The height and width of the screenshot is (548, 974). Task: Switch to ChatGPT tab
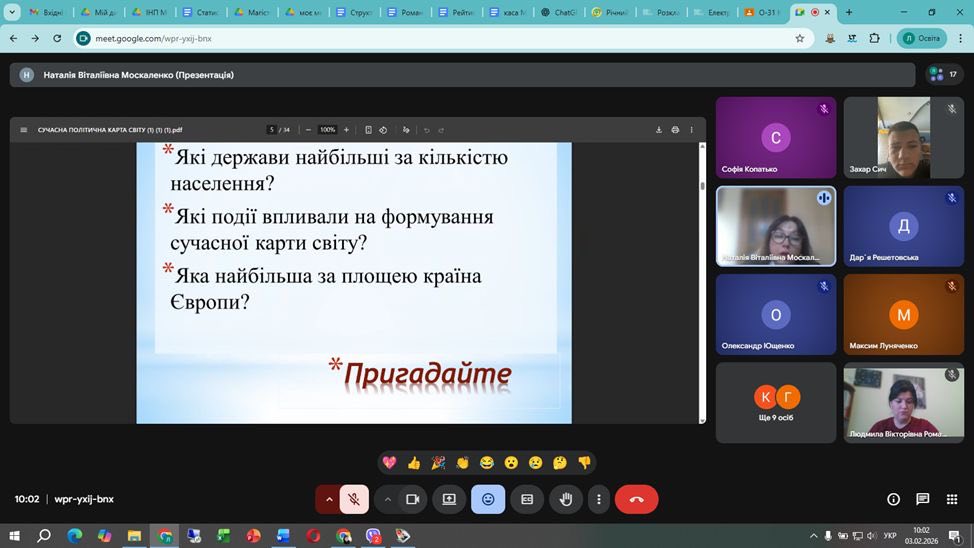(558, 12)
